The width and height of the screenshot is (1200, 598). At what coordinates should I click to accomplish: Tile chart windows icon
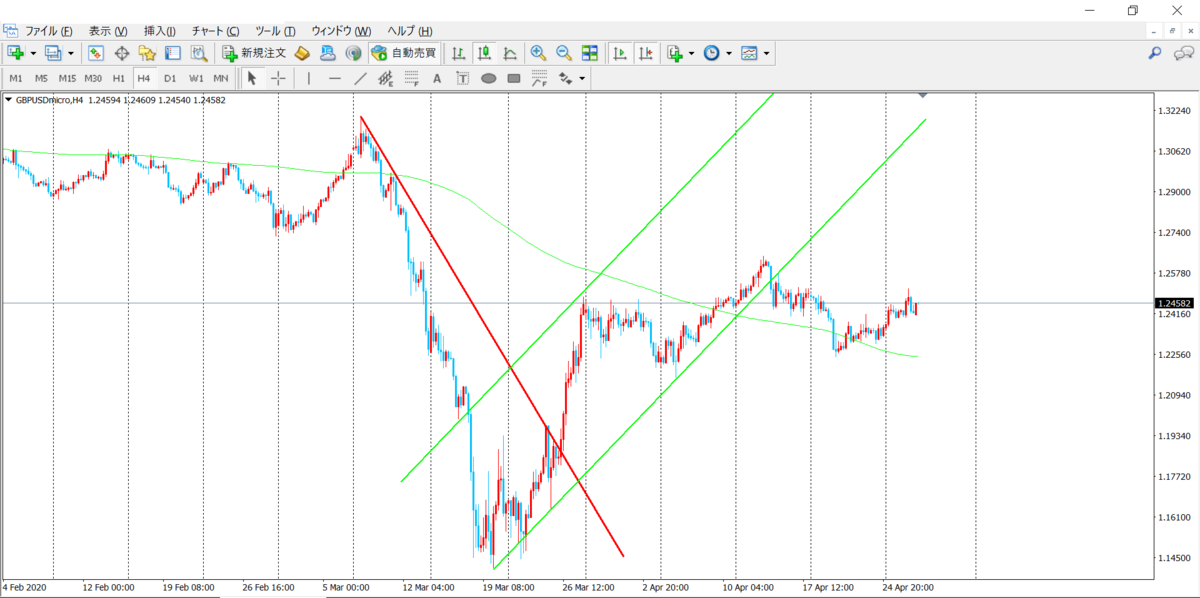(590, 53)
